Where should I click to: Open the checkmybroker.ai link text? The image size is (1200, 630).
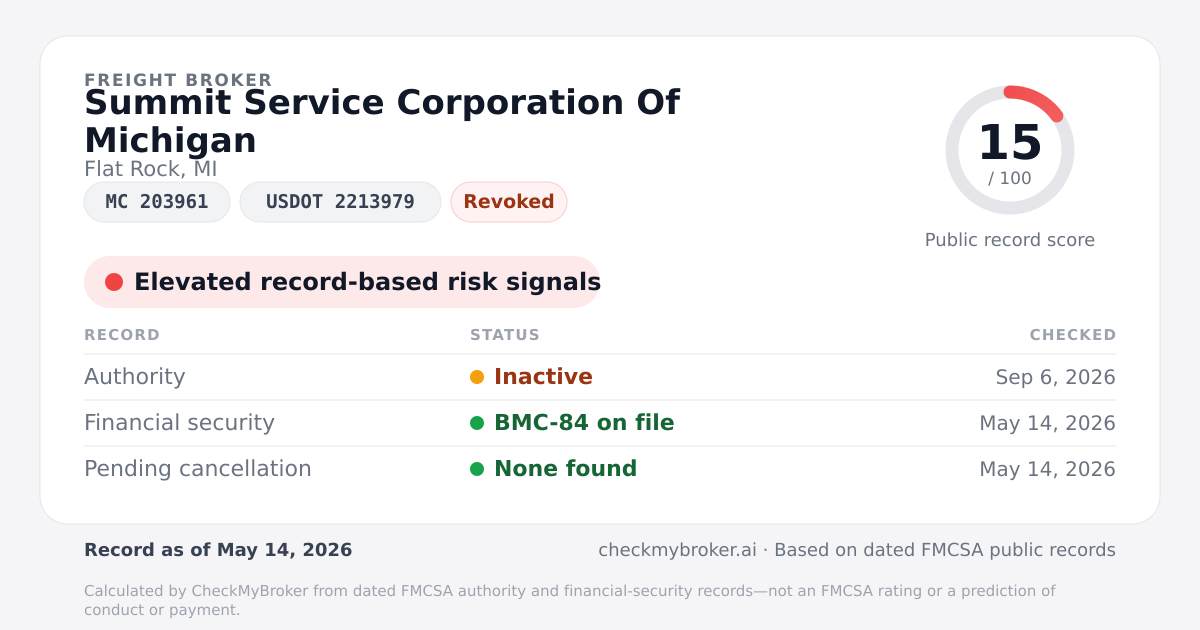click(679, 550)
